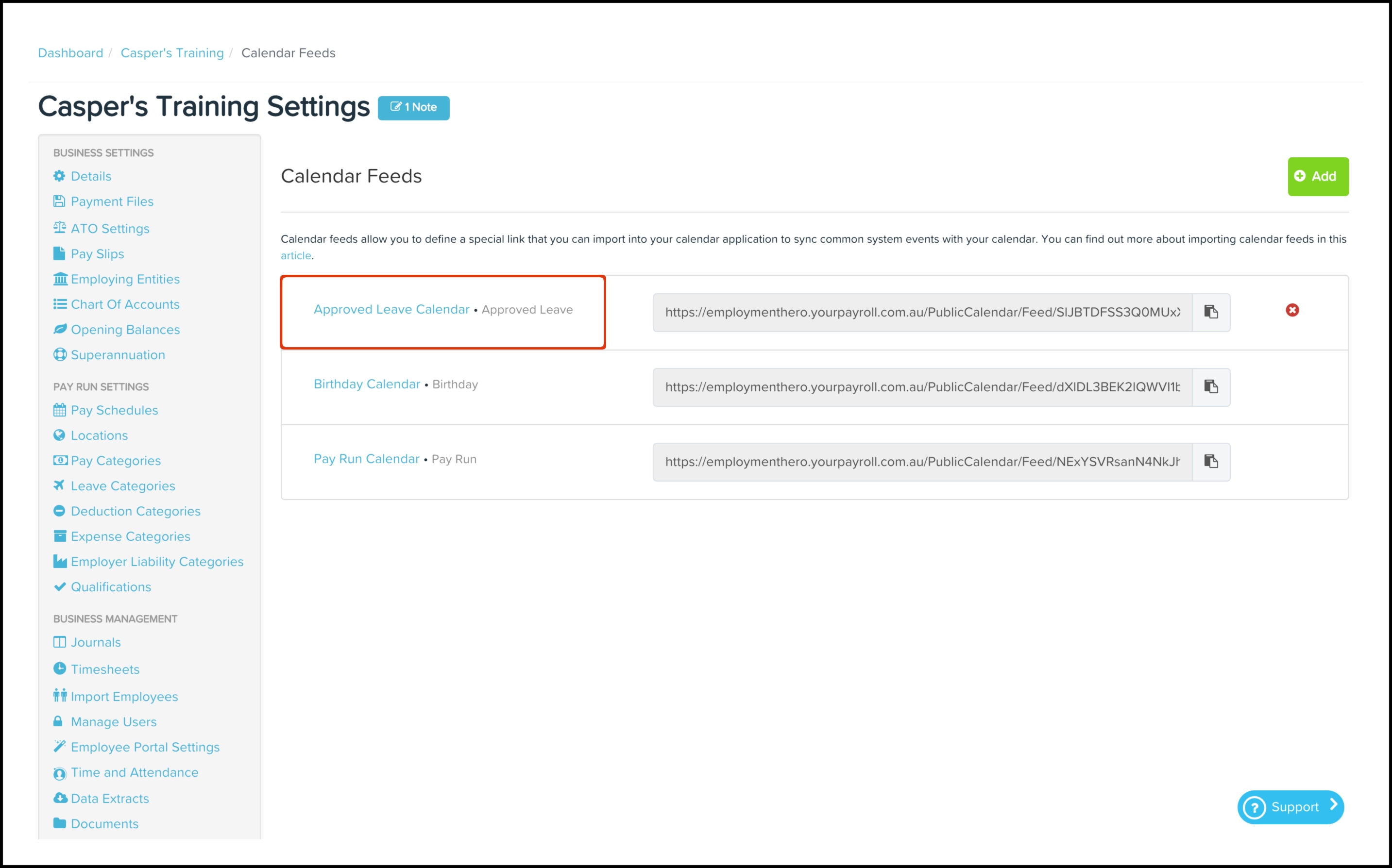
Task: Click the Employing Entities bank icon
Action: click(60, 279)
